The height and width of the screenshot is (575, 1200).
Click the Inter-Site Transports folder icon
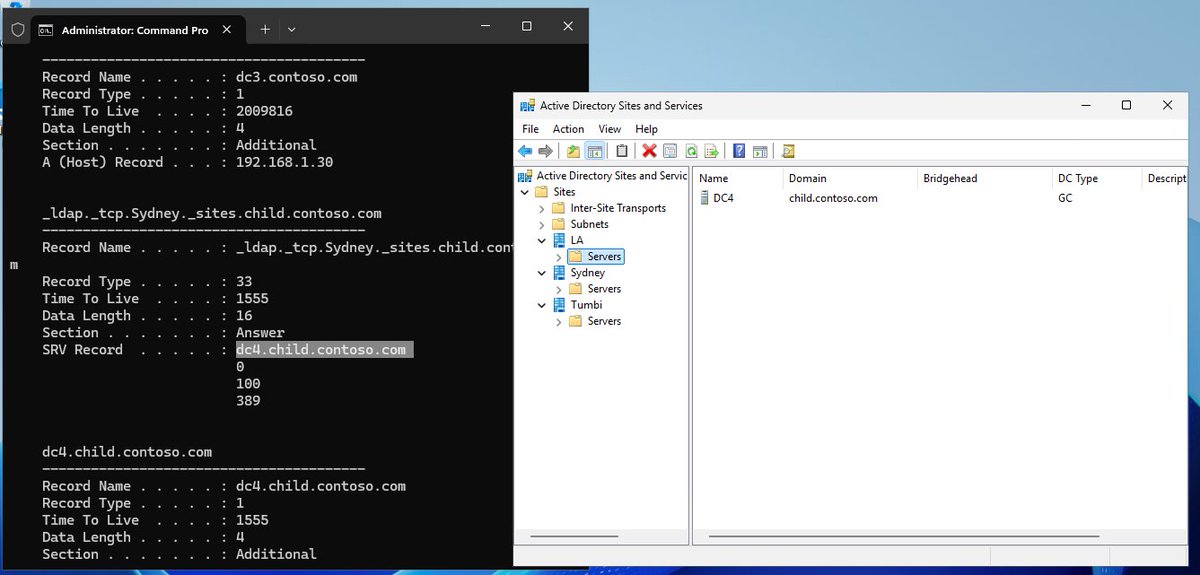558,208
